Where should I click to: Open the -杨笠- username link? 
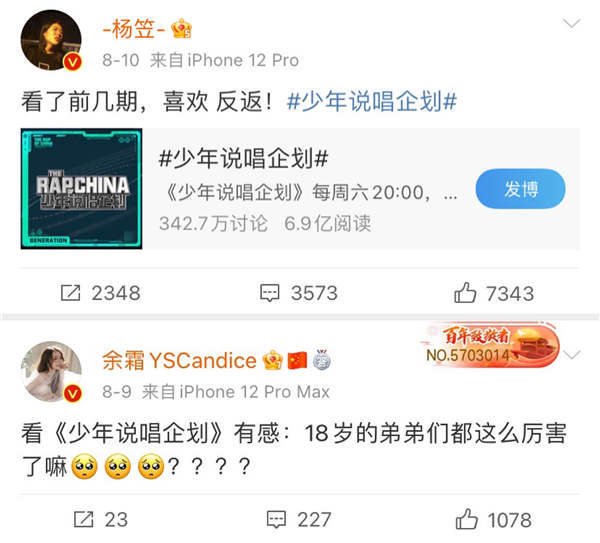pos(134,29)
